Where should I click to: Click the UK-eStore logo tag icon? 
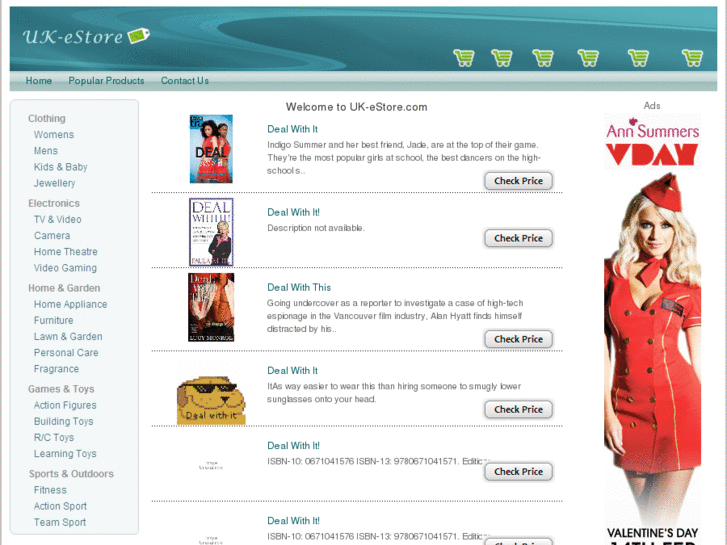pos(139,36)
